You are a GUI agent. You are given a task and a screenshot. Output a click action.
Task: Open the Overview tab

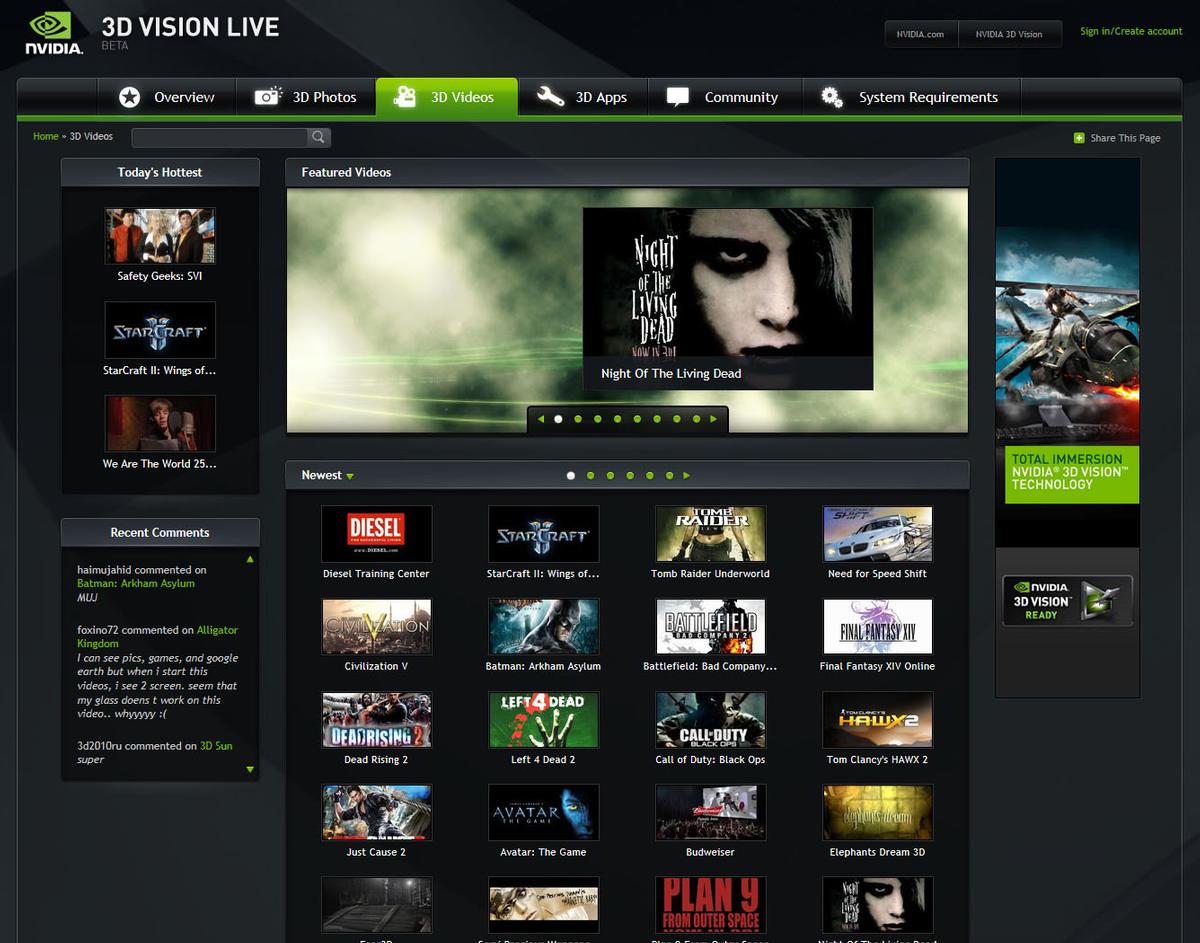coord(166,97)
